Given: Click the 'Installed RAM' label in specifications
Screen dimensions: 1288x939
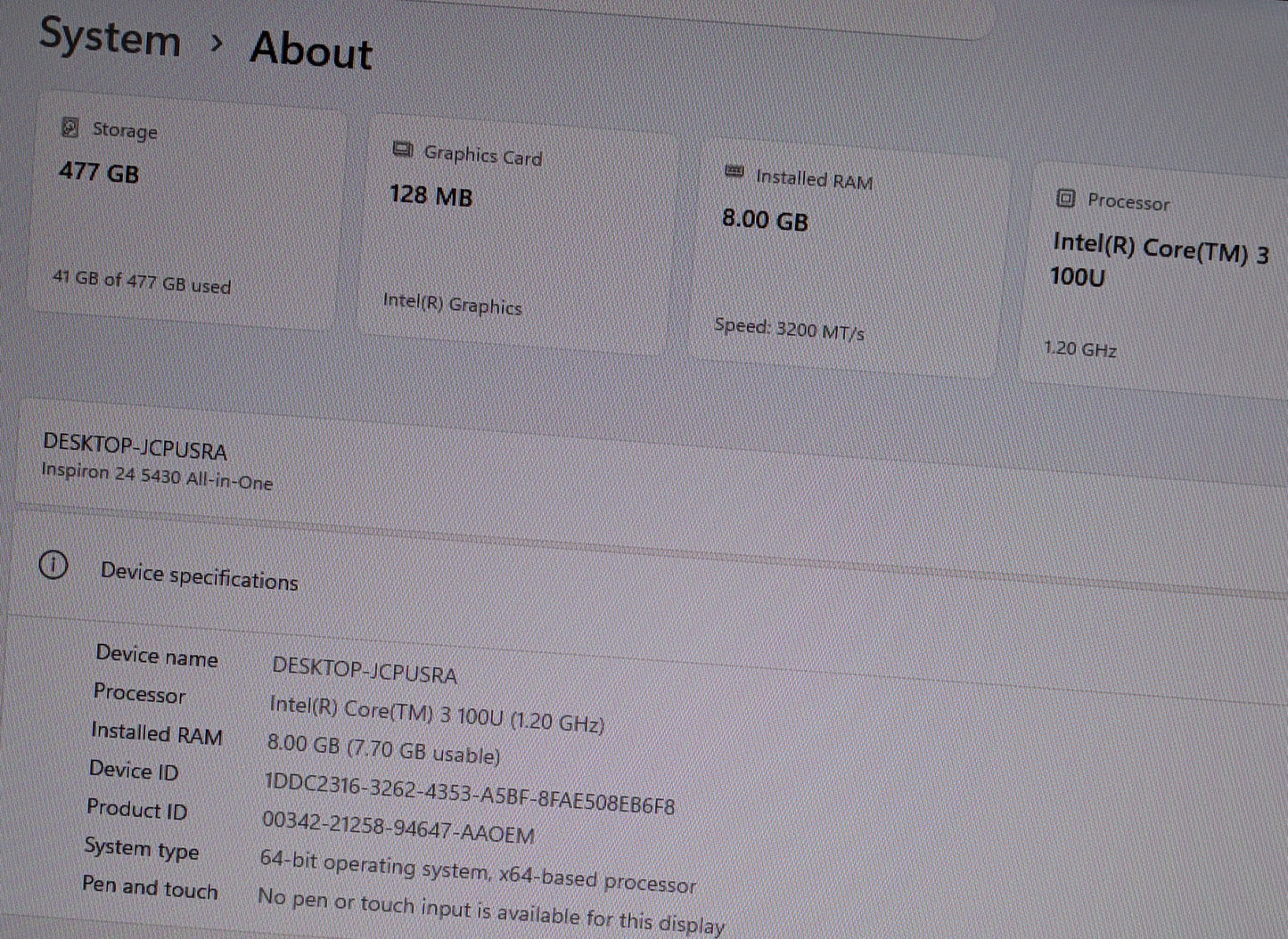Looking at the screenshot, I should (157, 733).
